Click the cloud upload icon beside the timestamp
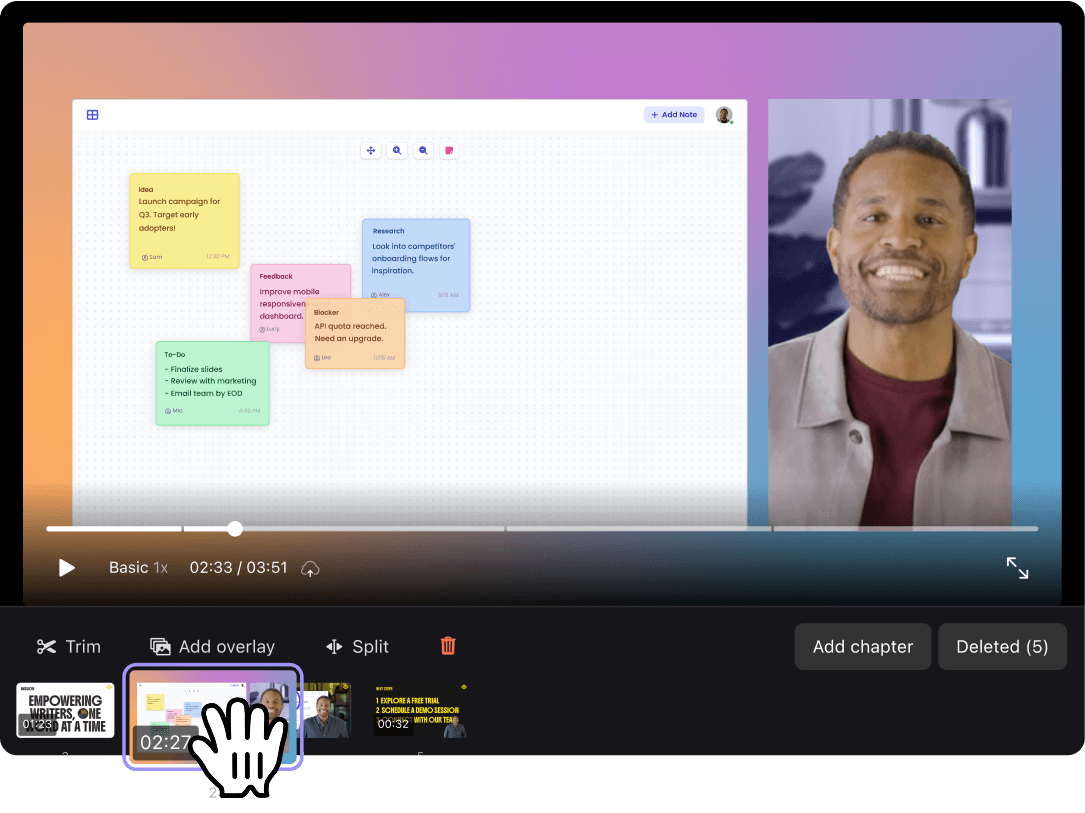The image size is (1085, 813). [311, 569]
